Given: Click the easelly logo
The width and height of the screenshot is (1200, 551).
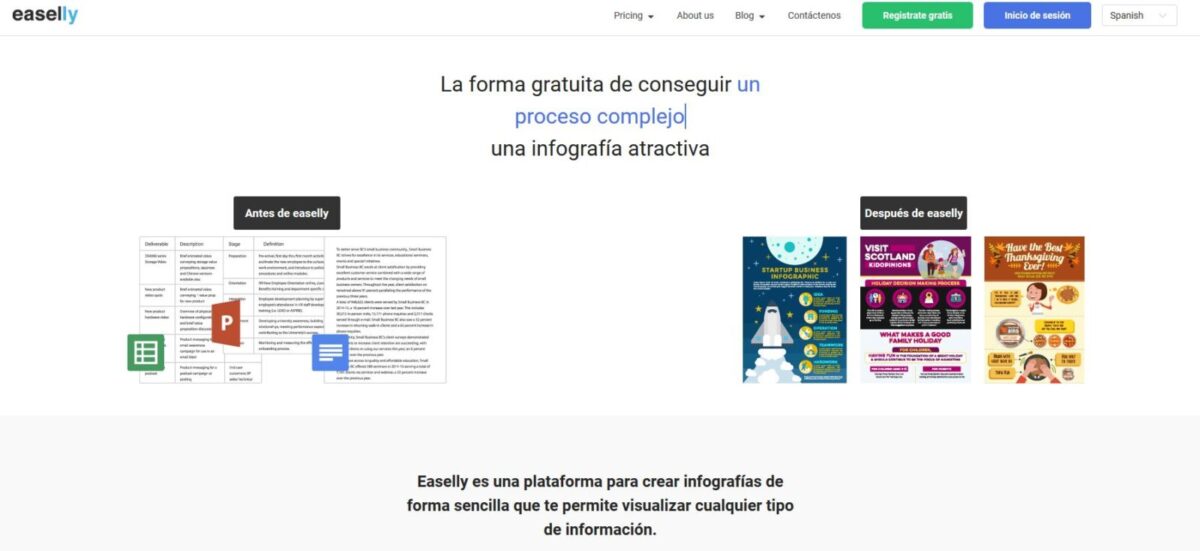Looking at the screenshot, I should coord(43,15).
